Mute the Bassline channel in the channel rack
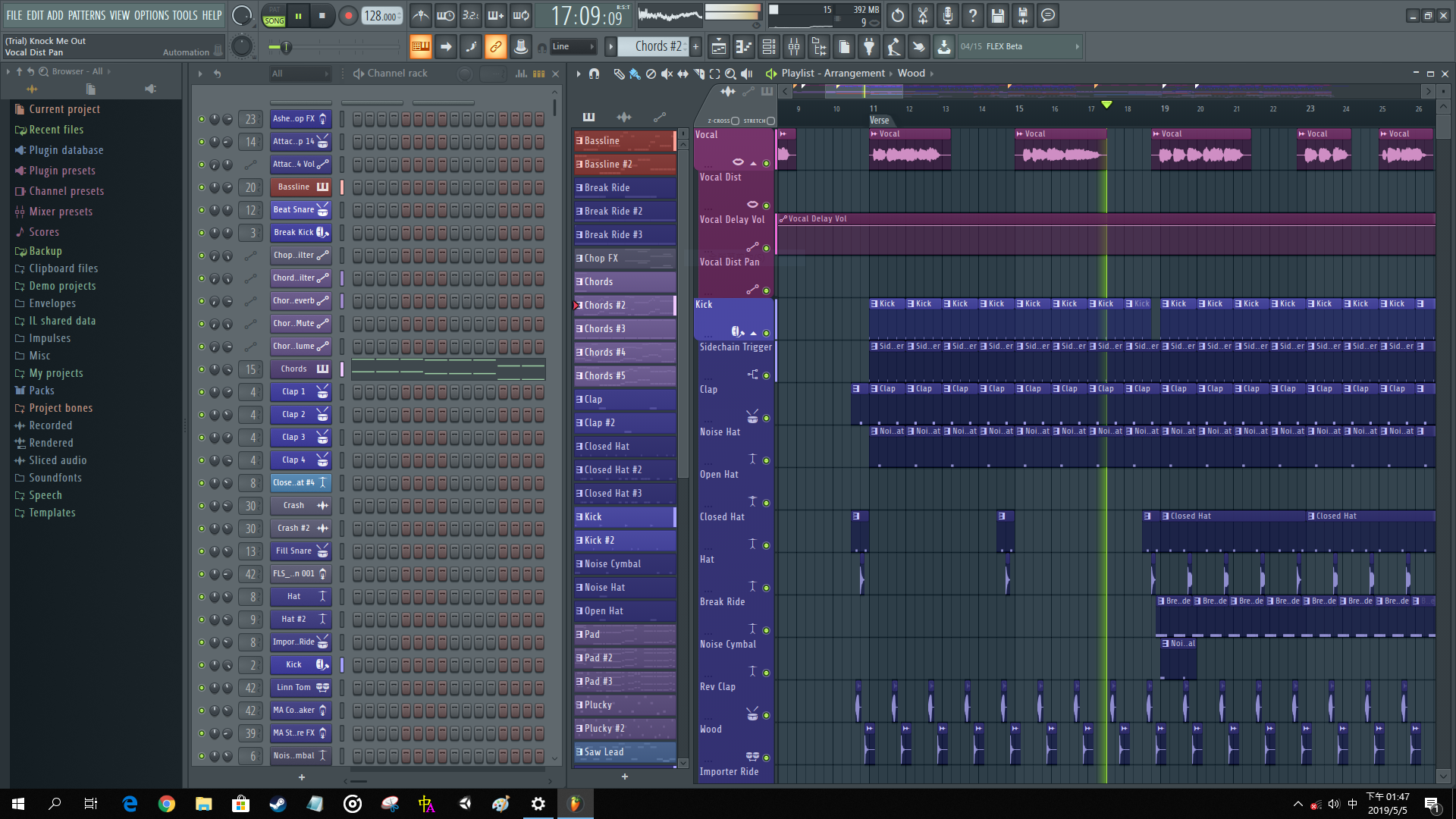Viewport: 1456px width, 819px height. tap(202, 187)
